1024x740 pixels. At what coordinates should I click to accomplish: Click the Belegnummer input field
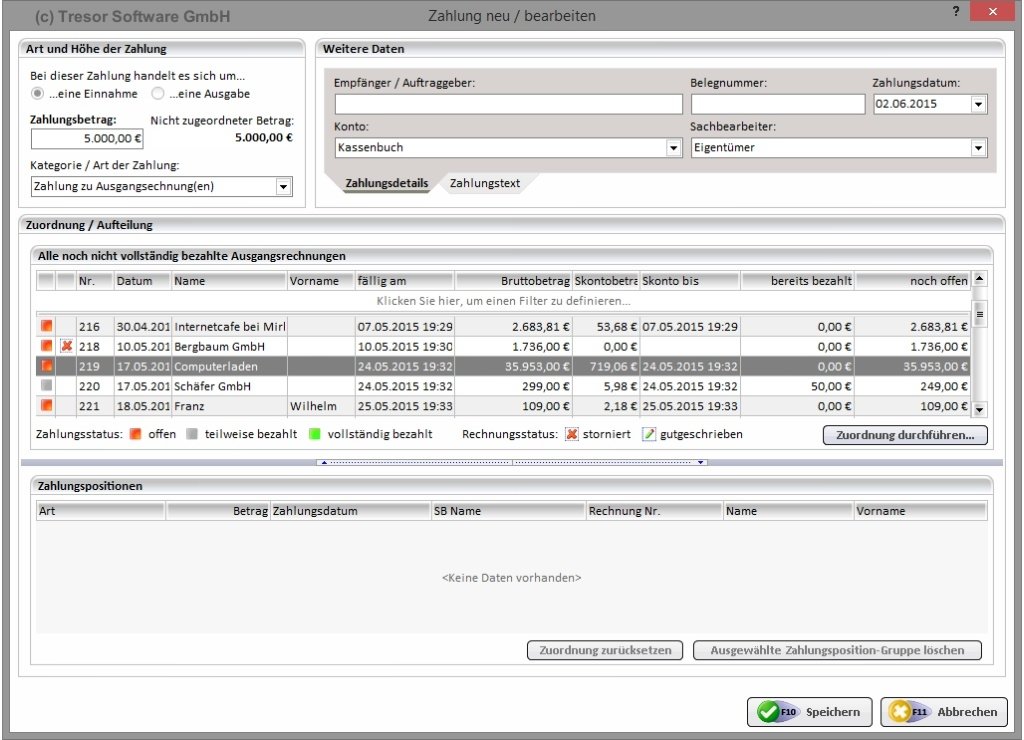click(778, 104)
